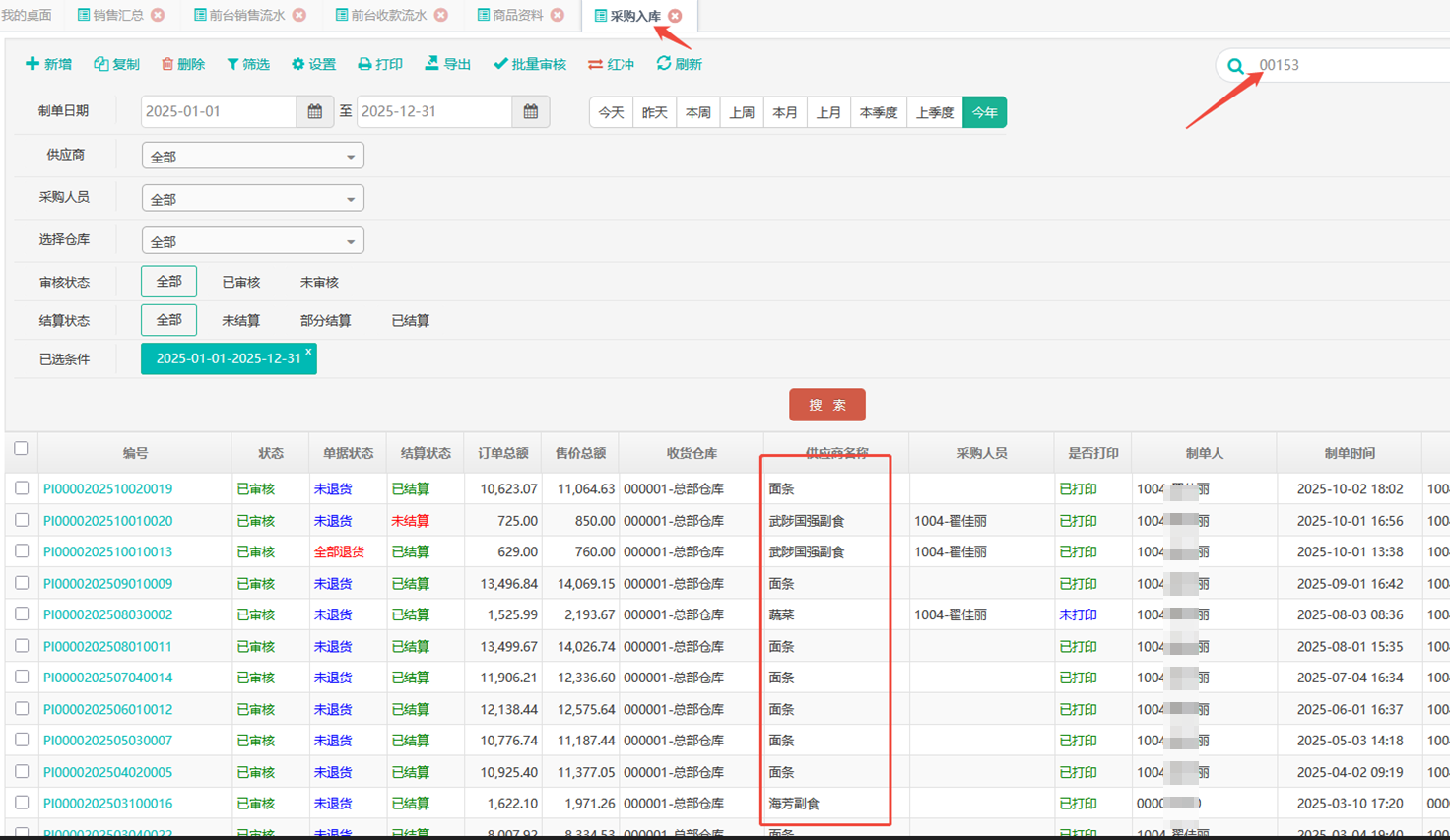
Task: Click the 复制 copy icon
Action: click(101, 64)
